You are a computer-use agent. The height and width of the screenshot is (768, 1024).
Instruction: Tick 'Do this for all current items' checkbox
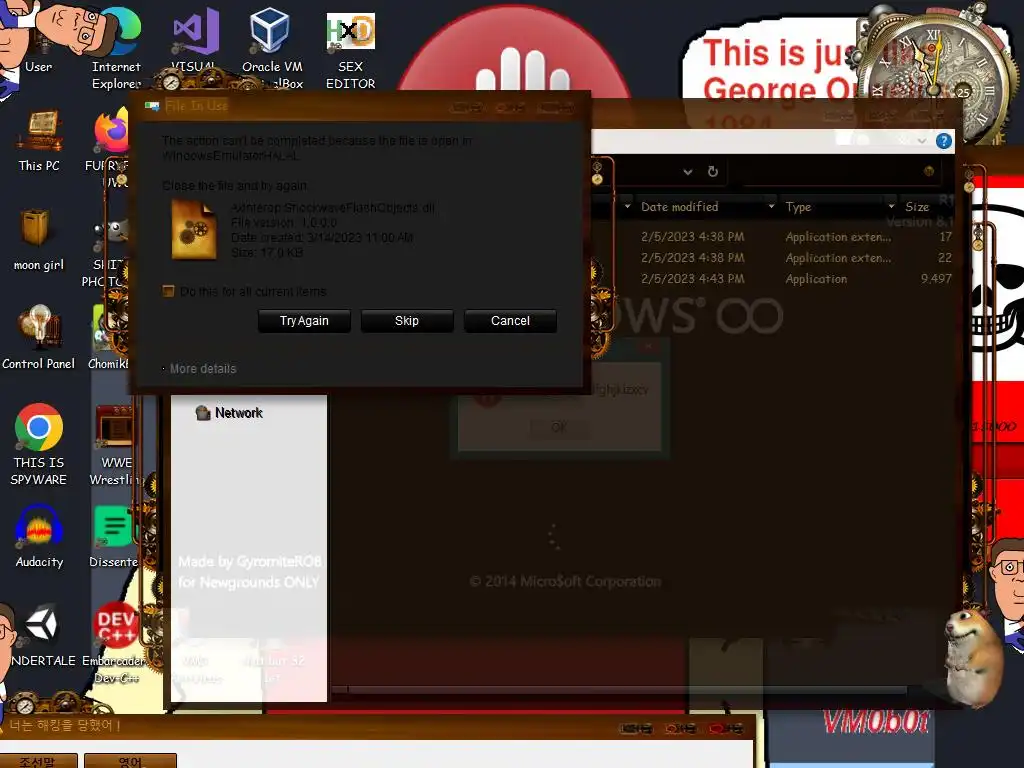click(x=168, y=291)
